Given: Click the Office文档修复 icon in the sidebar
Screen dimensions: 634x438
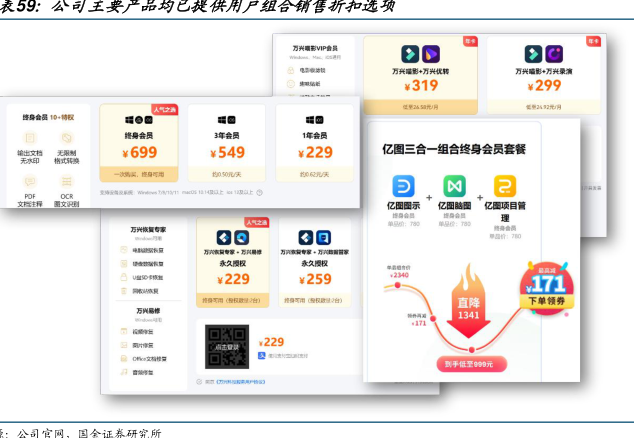Looking at the screenshot, I should pyautogui.click(x=124, y=359).
